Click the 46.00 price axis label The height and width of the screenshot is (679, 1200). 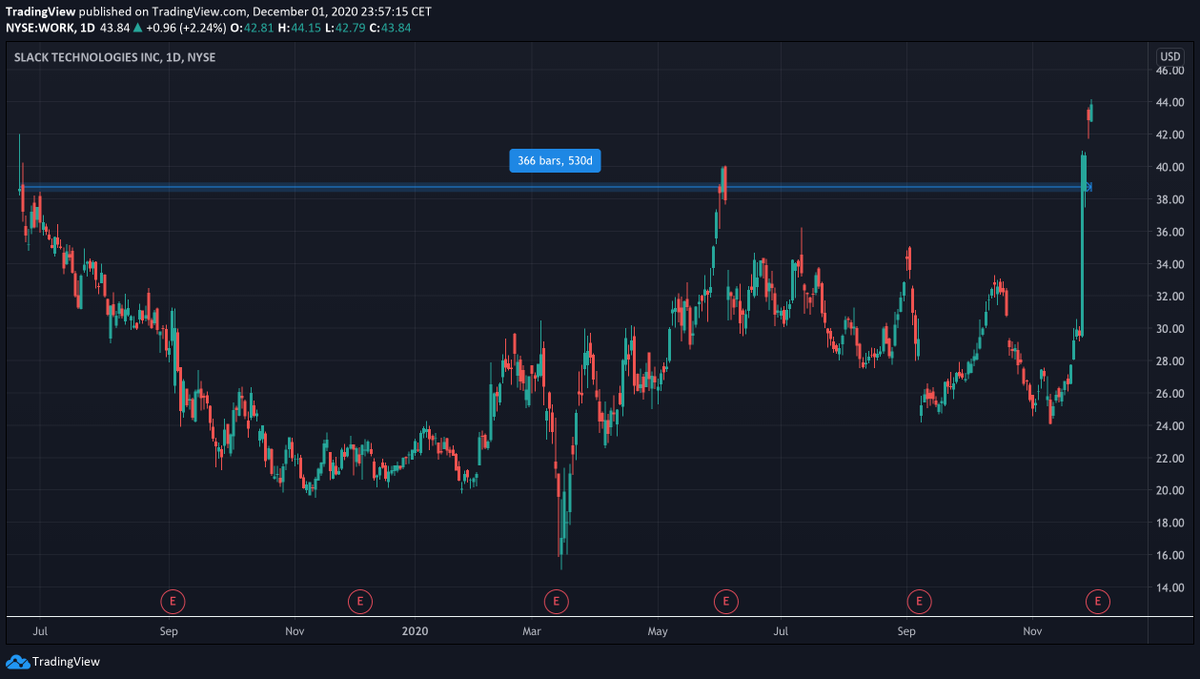pos(1170,71)
